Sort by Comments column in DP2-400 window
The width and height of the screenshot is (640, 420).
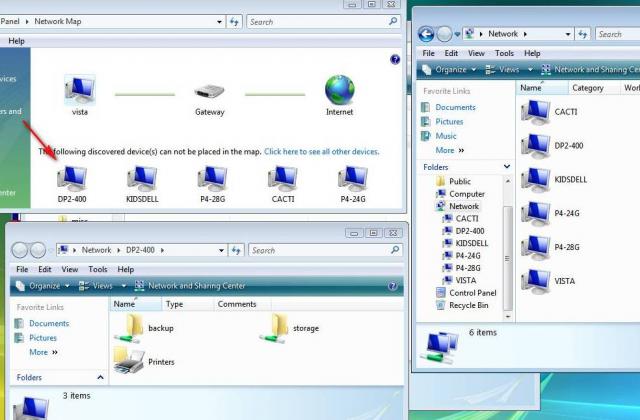tap(242, 304)
